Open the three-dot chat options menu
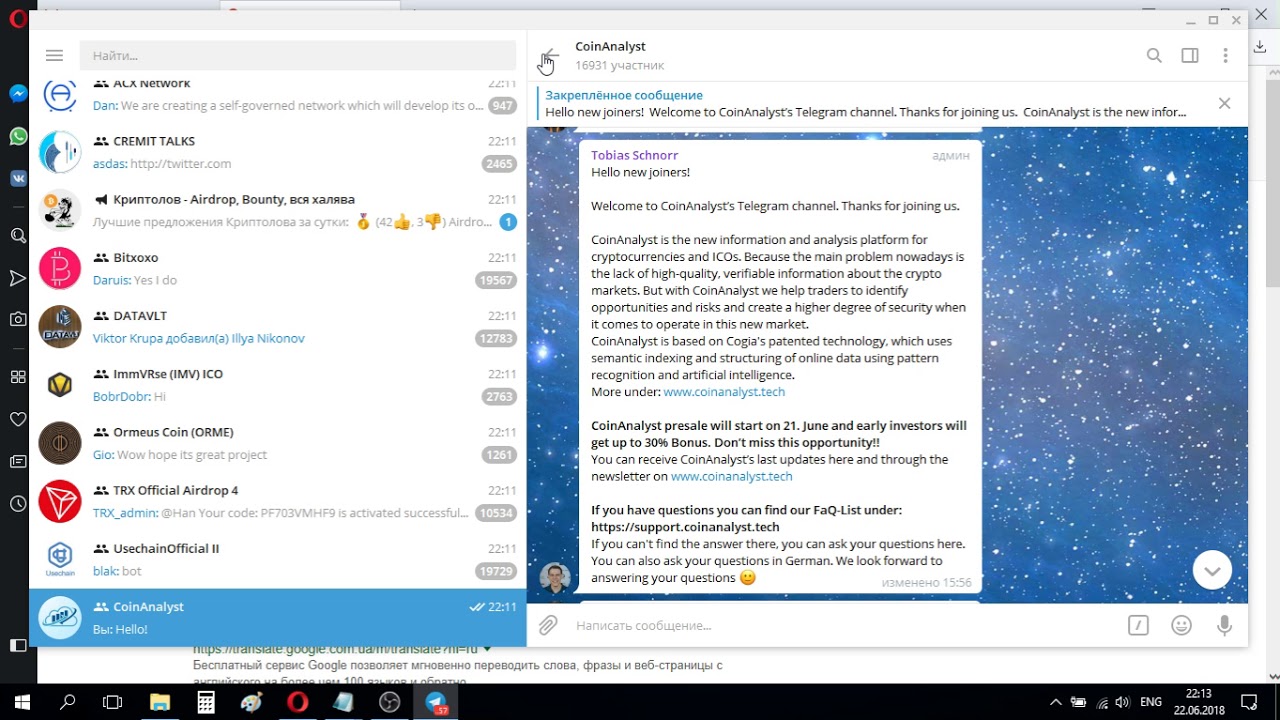 point(1225,56)
